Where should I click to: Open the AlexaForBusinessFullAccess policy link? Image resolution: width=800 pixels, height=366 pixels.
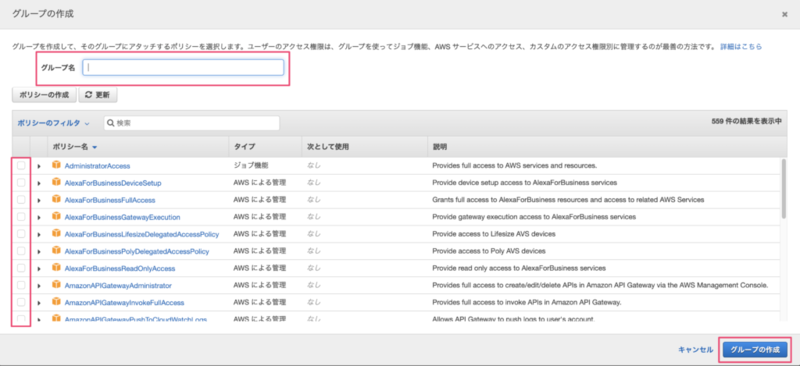pos(110,200)
